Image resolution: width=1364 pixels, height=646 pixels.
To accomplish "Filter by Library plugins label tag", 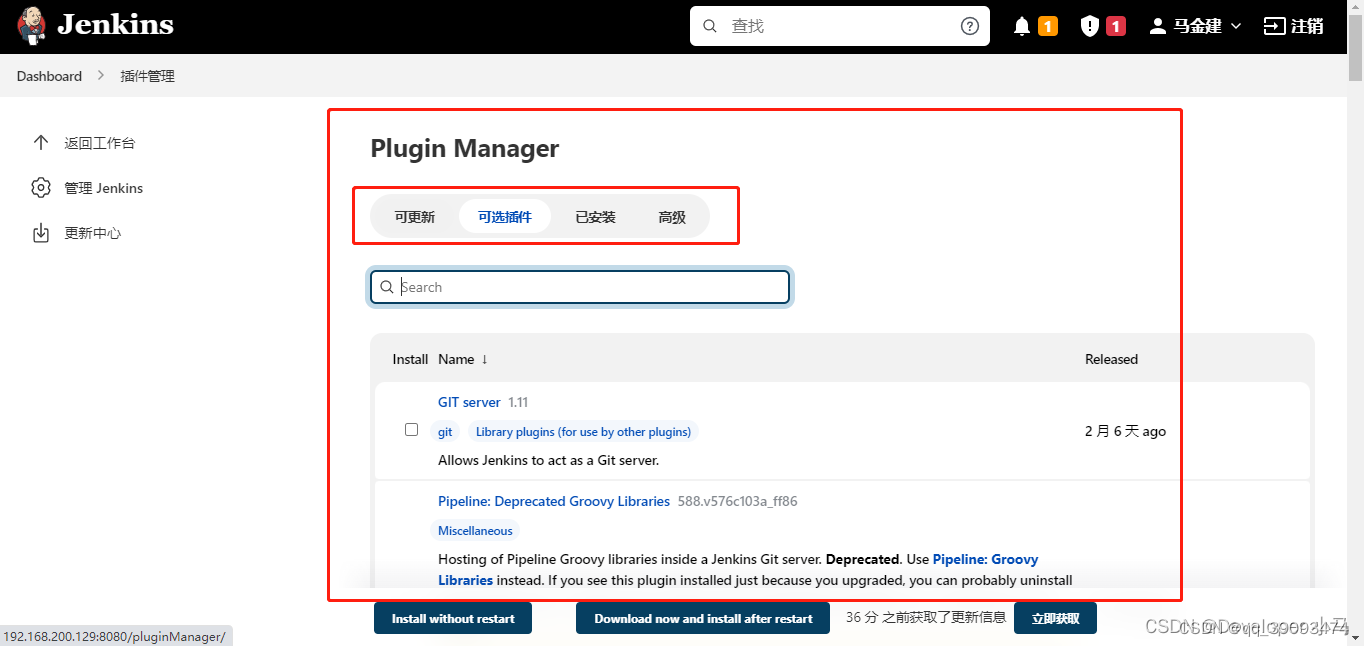I will (x=583, y=432).
